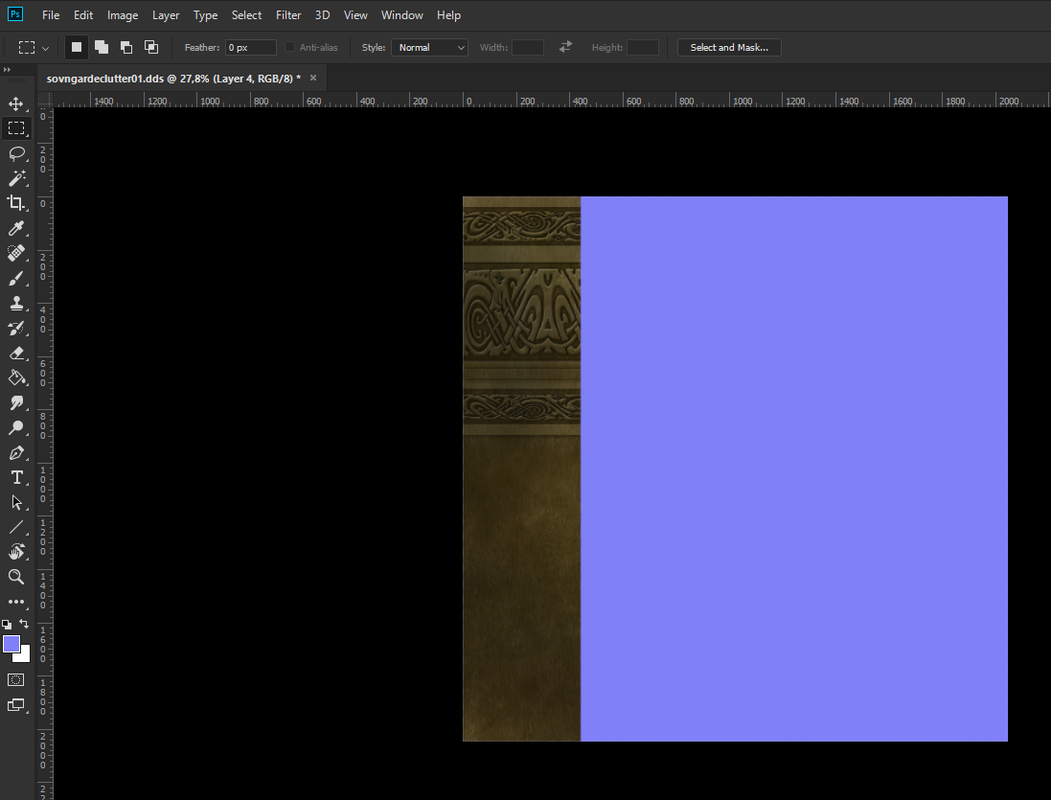Choose Intersect with selection mode
The height and width of the screenshot is (800, 1051).
[151, 48]
